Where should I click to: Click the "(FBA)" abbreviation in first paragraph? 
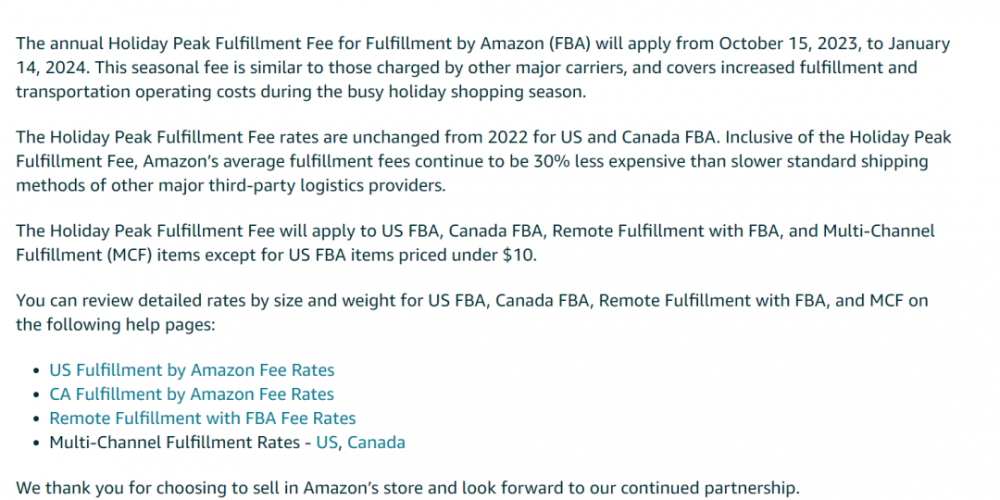[x=569, y=44]
